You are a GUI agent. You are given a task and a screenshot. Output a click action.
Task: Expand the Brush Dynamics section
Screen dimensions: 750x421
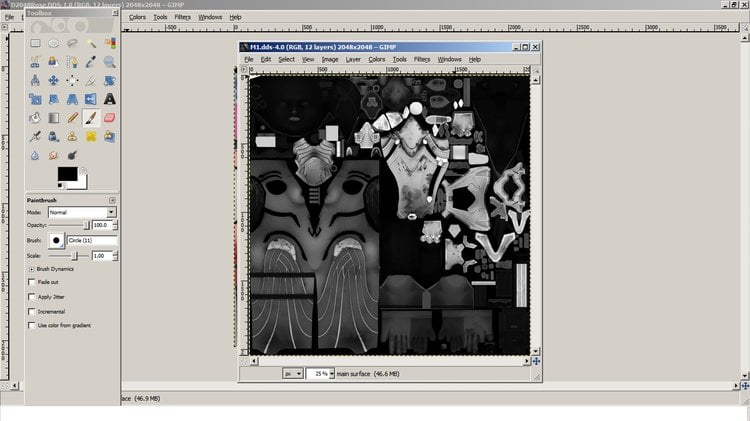click(x=32, y=269)
